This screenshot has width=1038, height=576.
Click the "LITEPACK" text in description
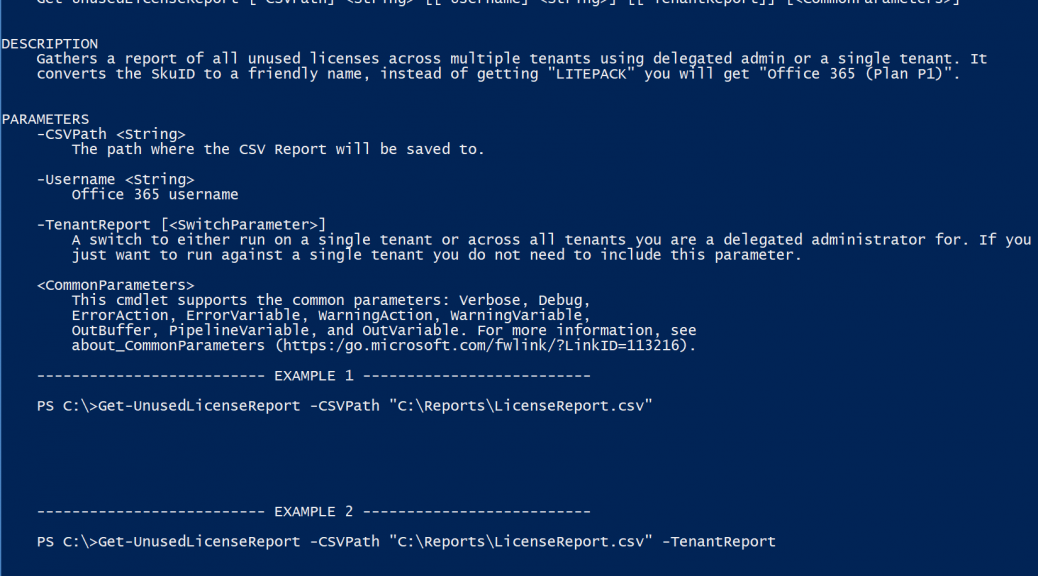click(x=590, y=74)
